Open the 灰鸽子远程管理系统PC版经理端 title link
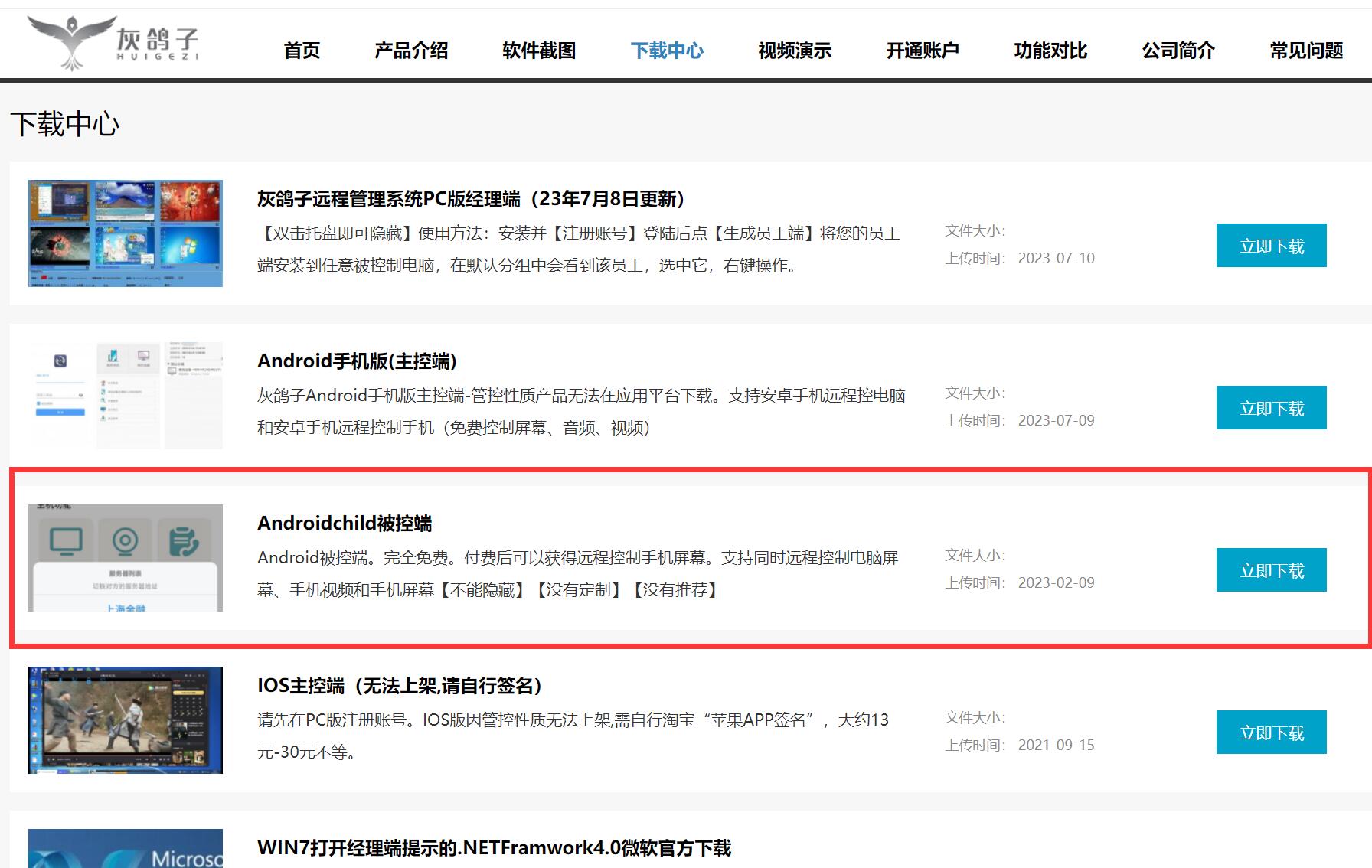The height and width of the screenshot is (868, 1372). (x=471, y=199)
